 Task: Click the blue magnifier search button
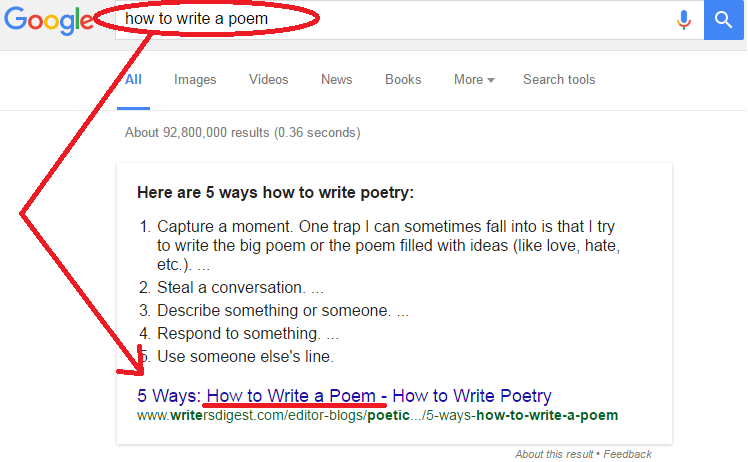[723, 20]
